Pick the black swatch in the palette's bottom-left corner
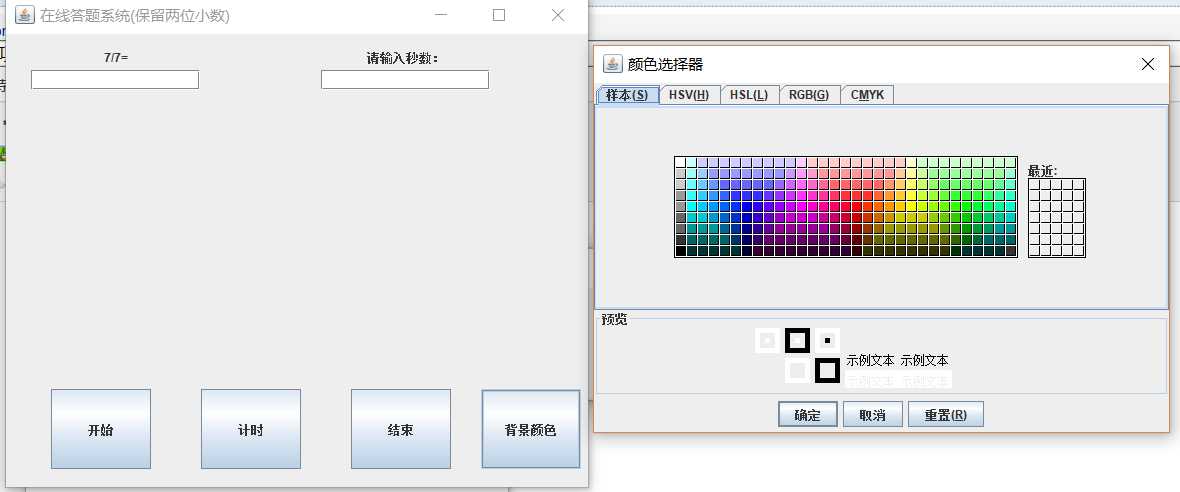This screenshot has height=492, width=1180. (680, 251)
